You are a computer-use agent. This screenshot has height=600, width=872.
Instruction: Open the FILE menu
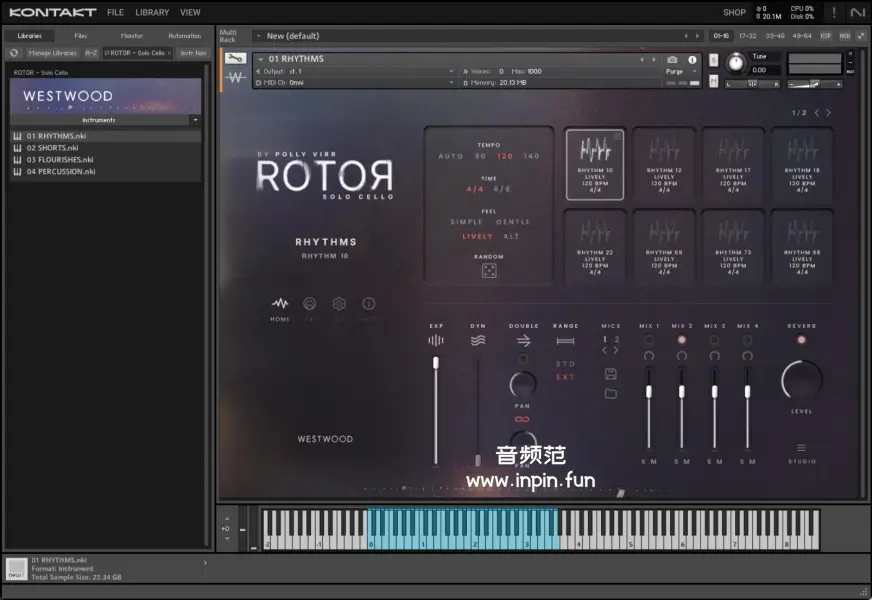pyautogui.click(x=115, y=13)
